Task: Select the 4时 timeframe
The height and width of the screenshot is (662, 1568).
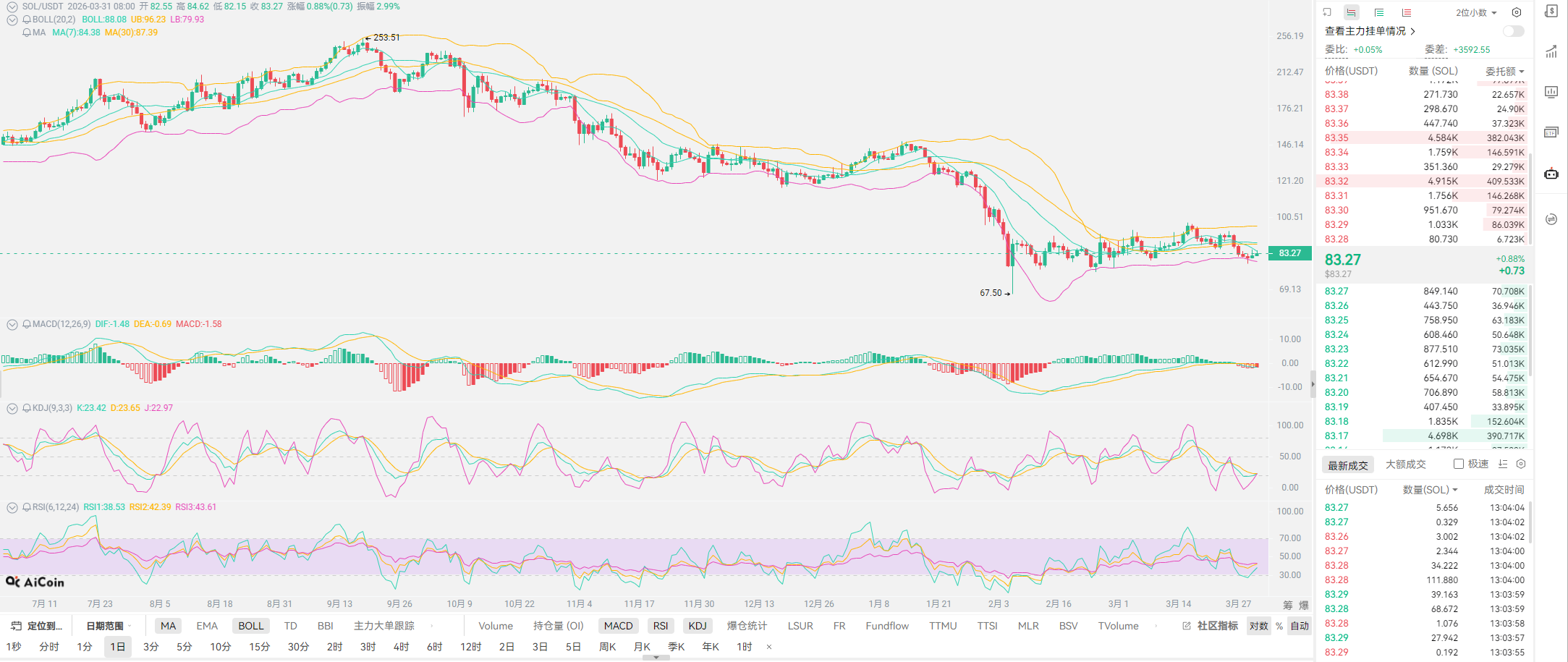Action: [401, 647]
